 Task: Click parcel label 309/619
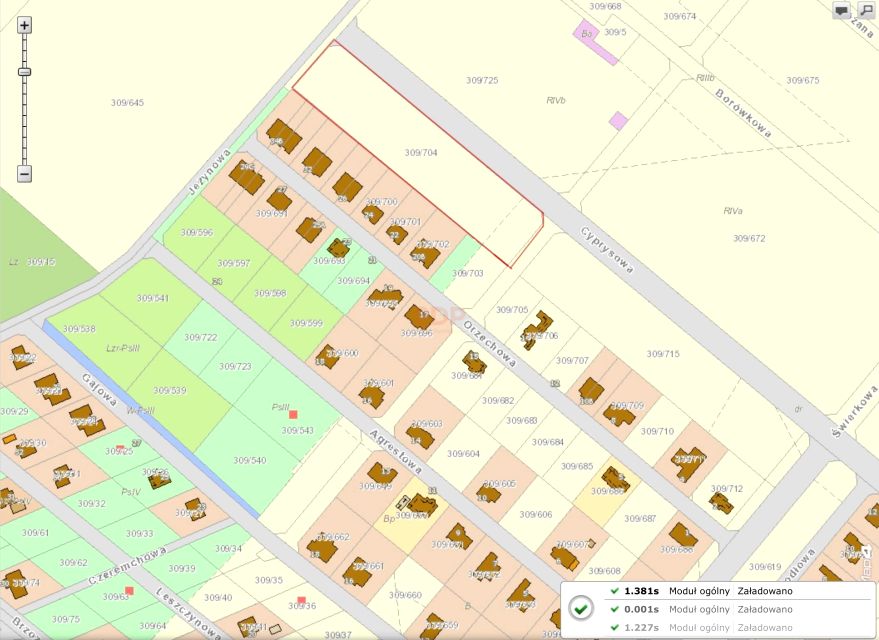point(765,567)
